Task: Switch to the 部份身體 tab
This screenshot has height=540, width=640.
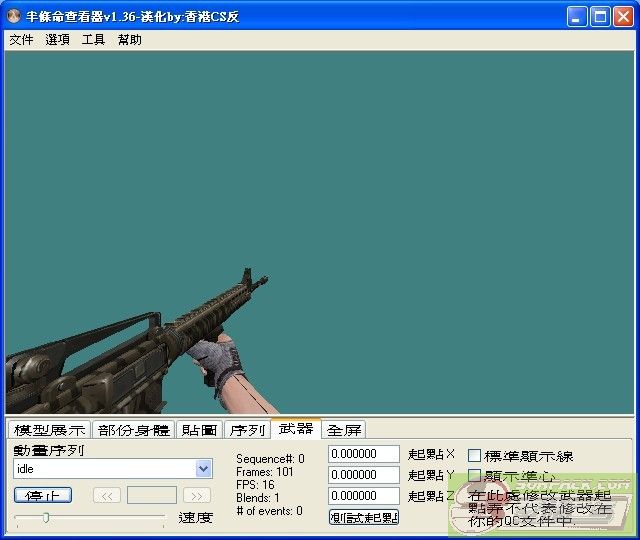Action: pyautogui.click(x=133, y=430)
